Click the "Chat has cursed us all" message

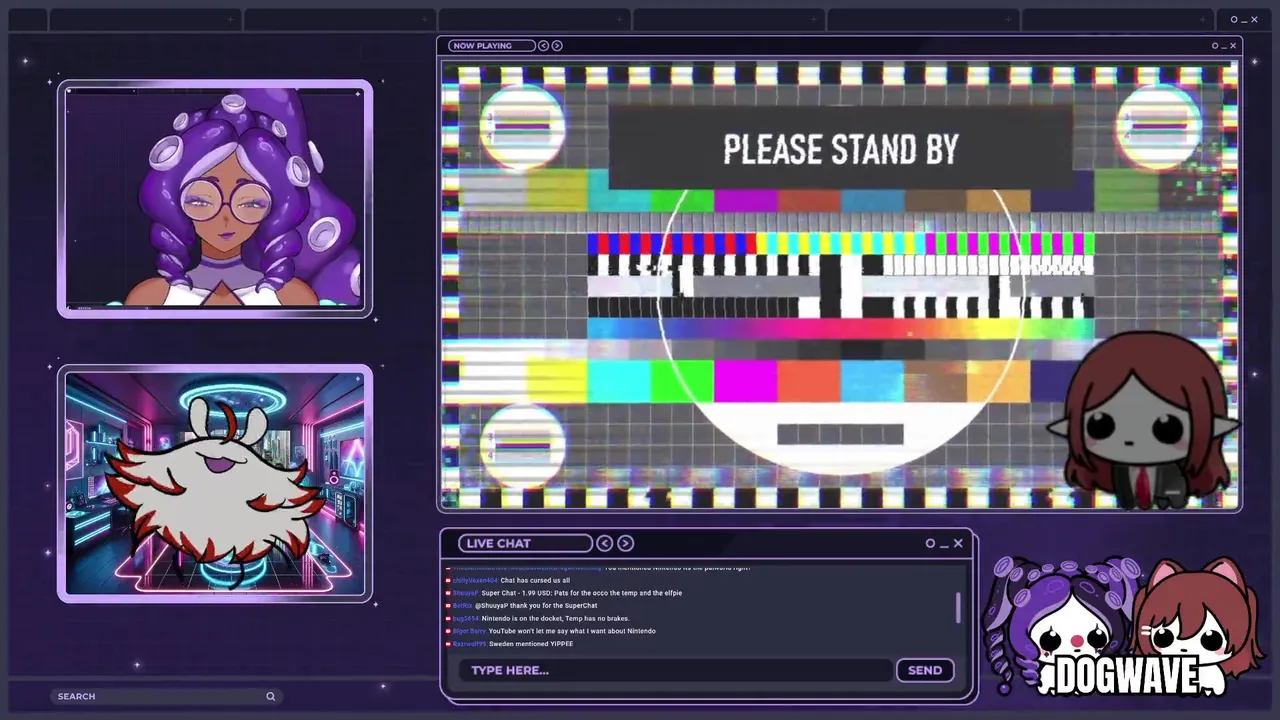(x=535, y=580)
